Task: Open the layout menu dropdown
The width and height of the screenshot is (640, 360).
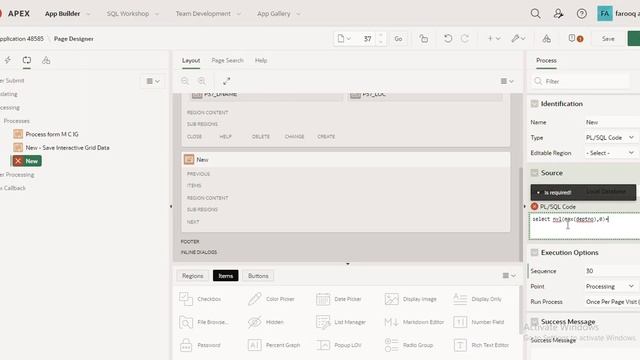Action: pyautogui.click(x=507, y=81)
